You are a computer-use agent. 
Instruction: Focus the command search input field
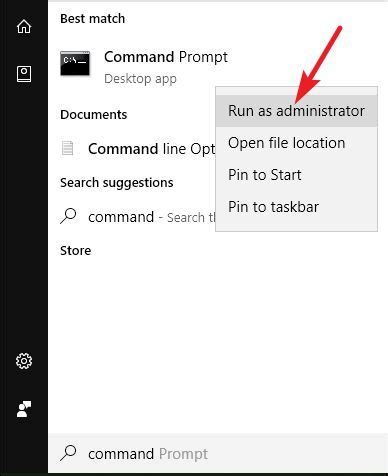pyautogui.click(x=218, y=453)
